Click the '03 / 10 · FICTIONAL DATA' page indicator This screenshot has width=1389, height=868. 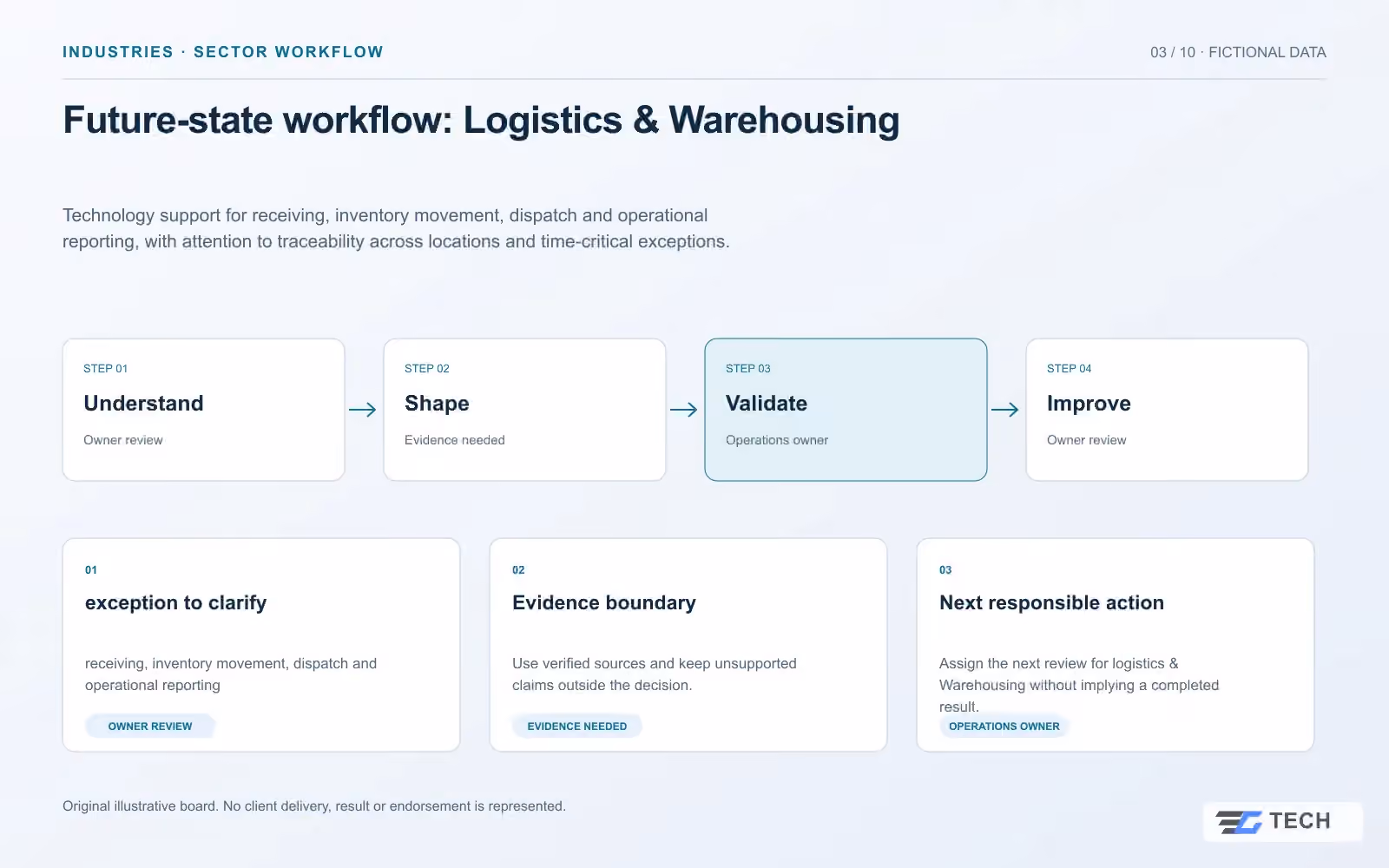click(x=1238, y=52)
